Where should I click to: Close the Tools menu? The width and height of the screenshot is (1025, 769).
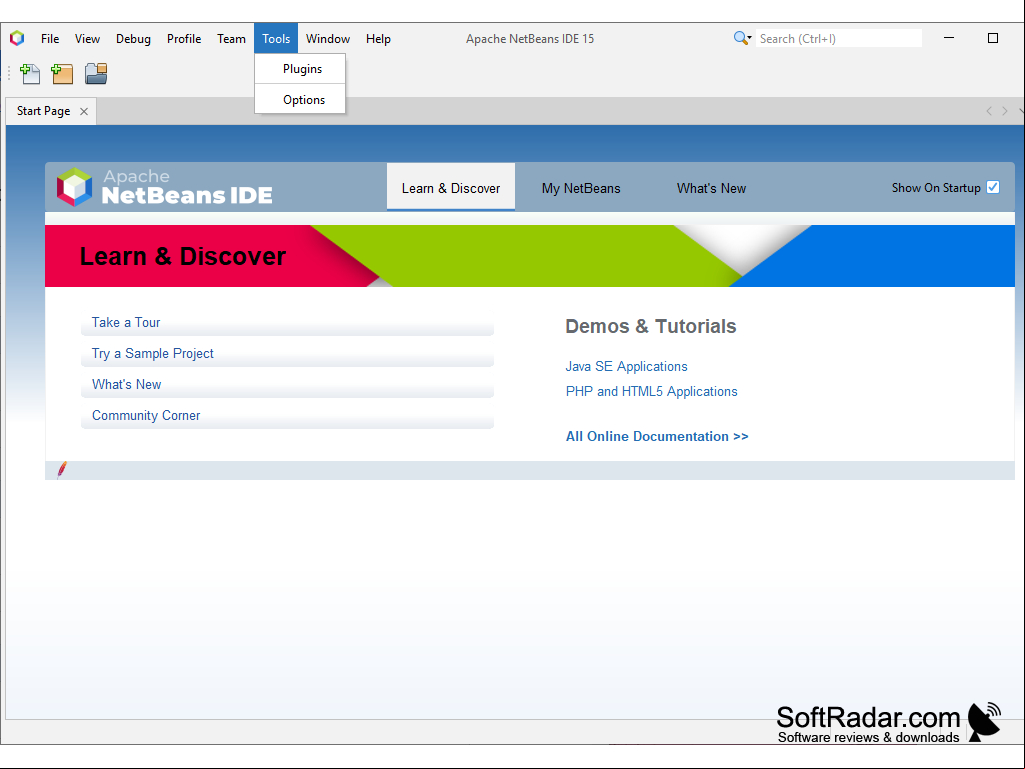pos(276,39)
